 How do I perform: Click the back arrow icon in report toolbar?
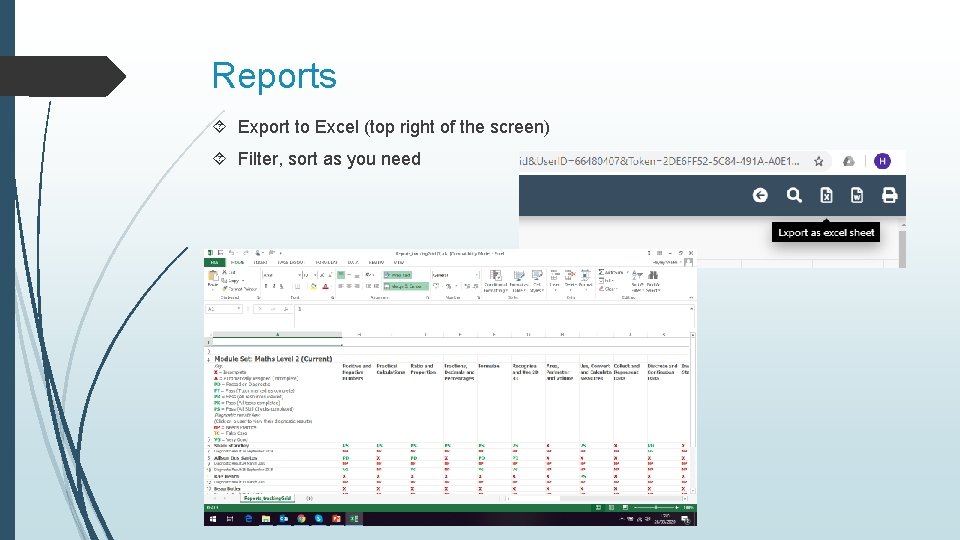tap(760, 195)
